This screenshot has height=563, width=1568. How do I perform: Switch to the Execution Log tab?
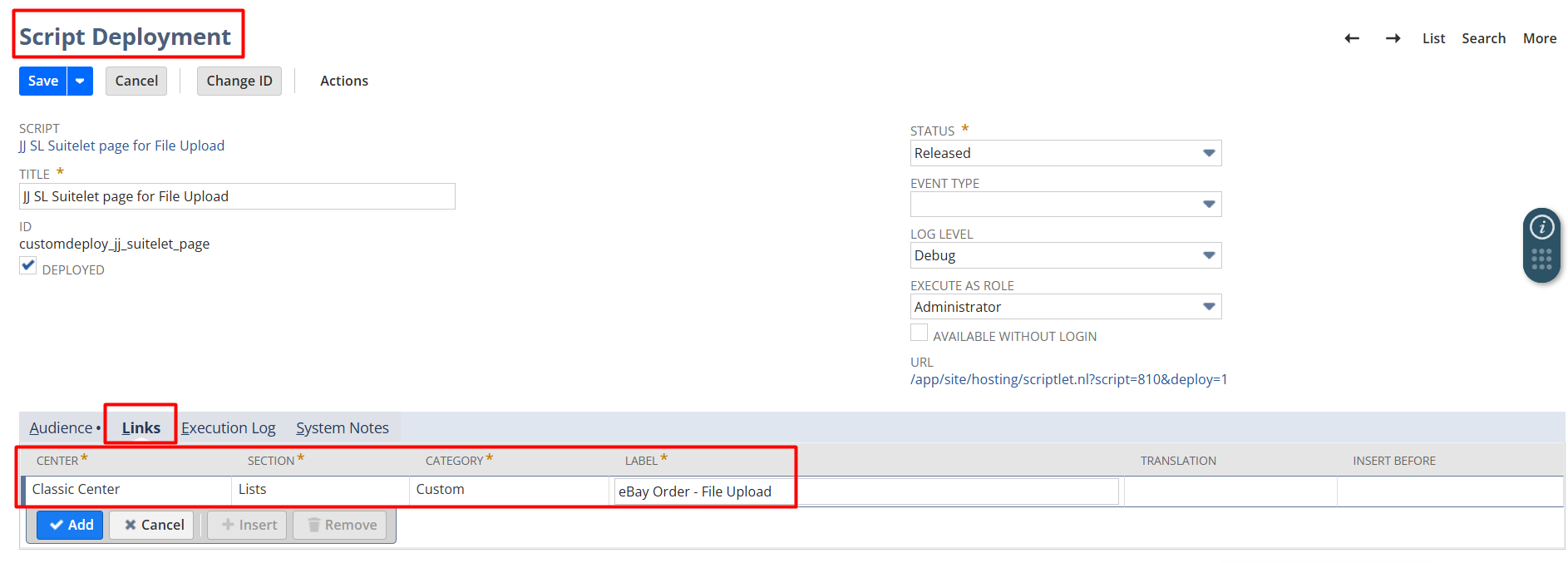tap(228, 428)
